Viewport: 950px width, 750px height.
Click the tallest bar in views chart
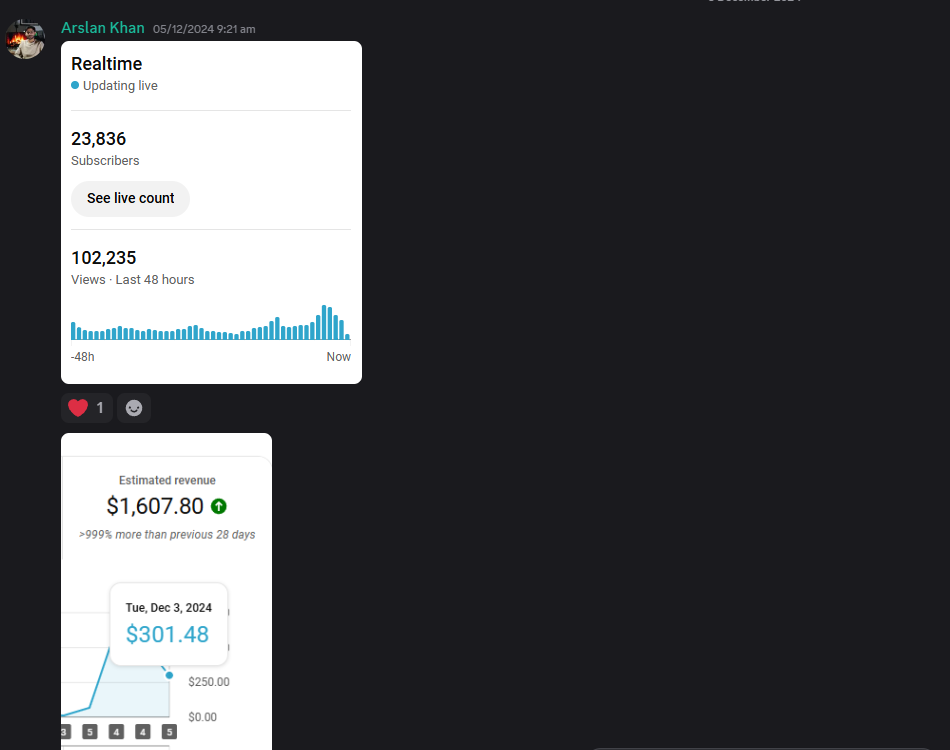pos(324,322)
